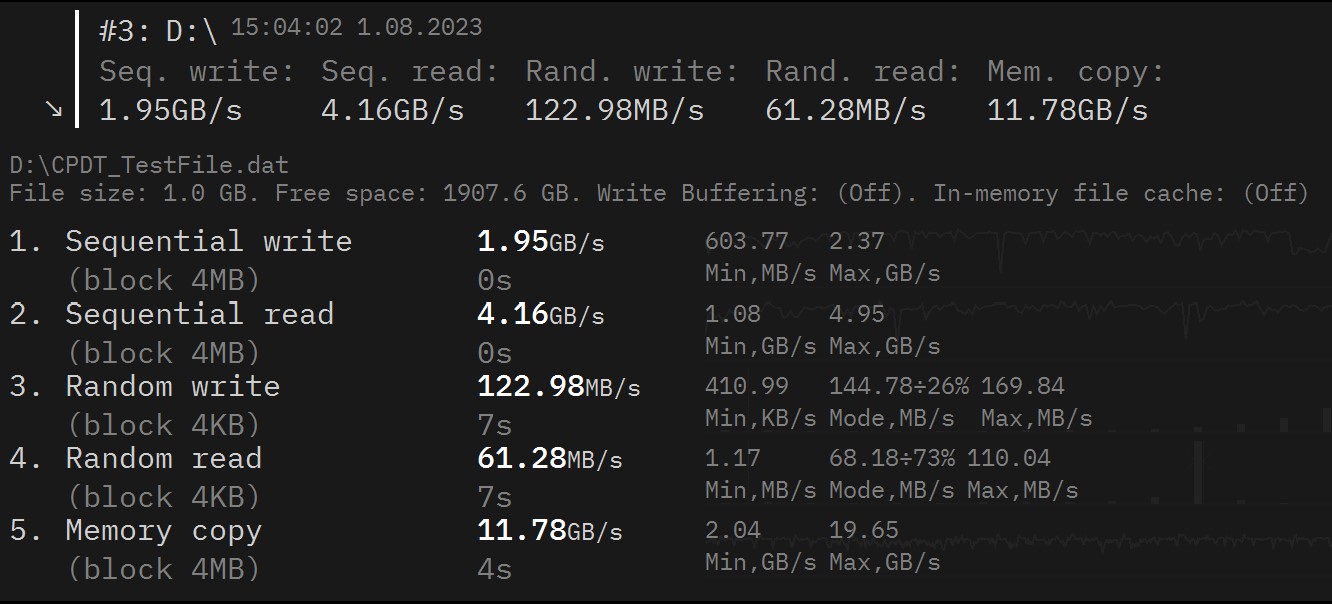The width and height of the screenshot is (1332, 604).
Task: Select the 1. Sequential write test row
Action: (208, 242)
